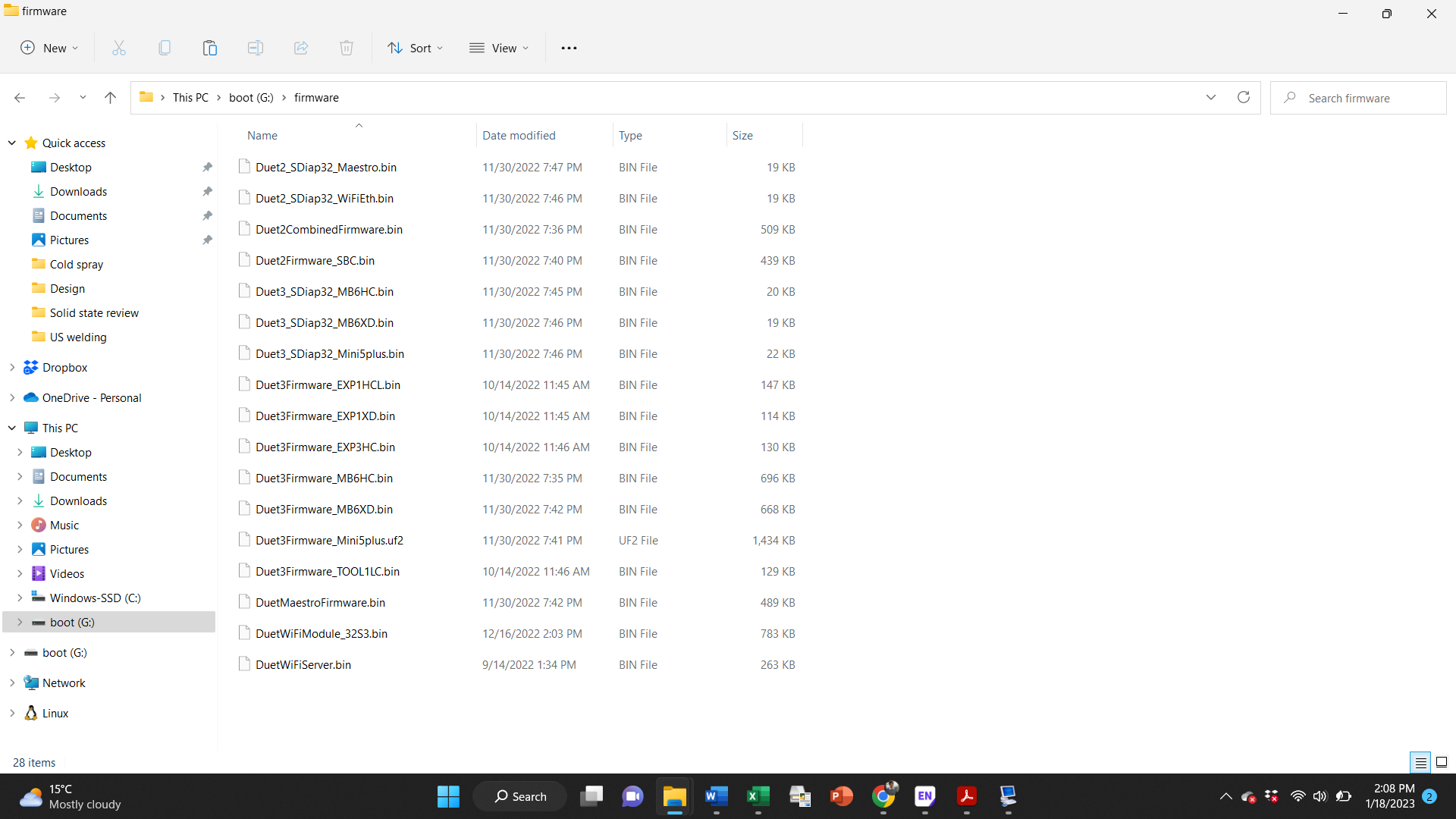Open the Chat app from taskbar
The width and height of the screenshot is (1456, 819).
coord(633,796)
